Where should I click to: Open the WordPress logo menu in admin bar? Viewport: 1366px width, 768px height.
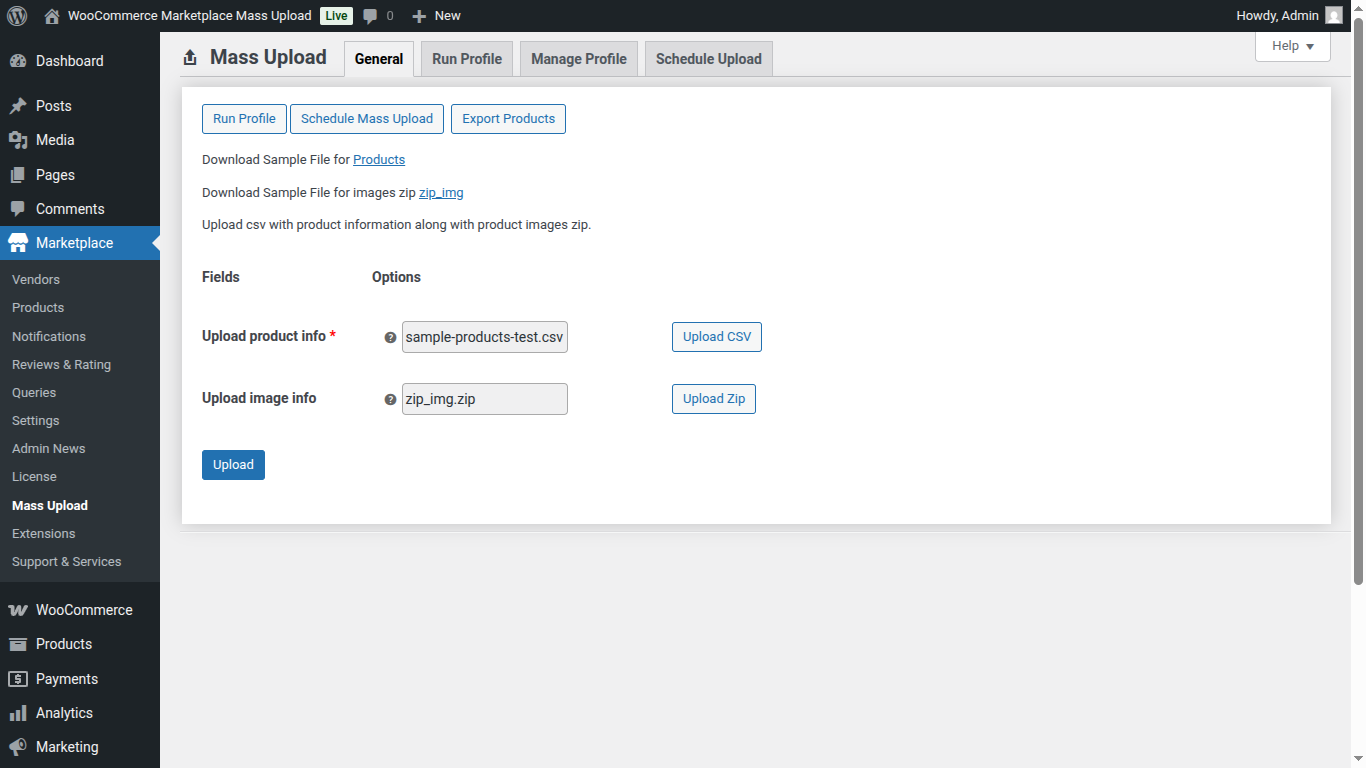(16, 15)
